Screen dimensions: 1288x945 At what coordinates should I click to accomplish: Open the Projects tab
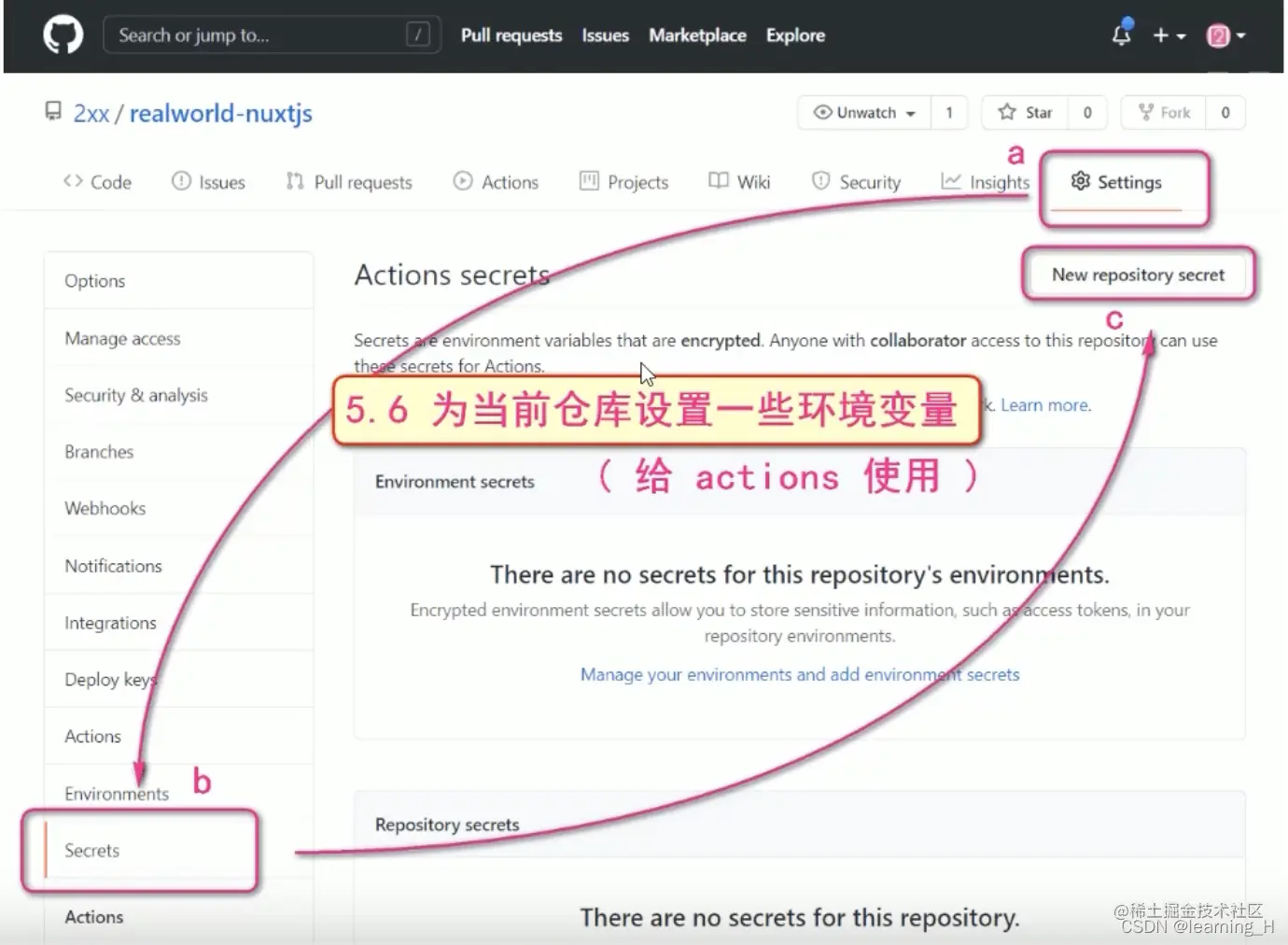pos(624,182)
